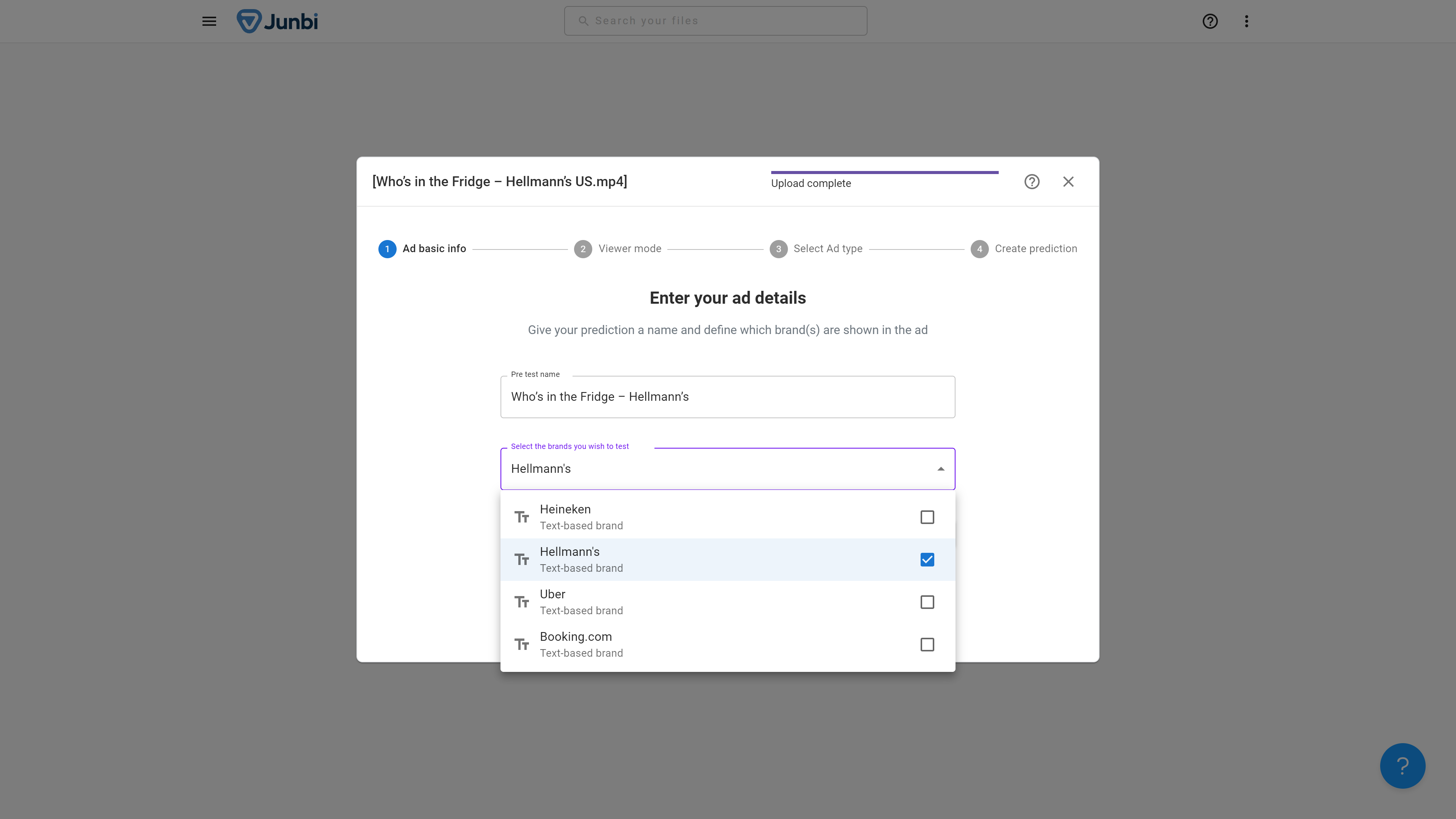This screenshot has height=819, width=1456.
Task: Open the three-dot overflow menu
Action: (x=1247, y=21)
